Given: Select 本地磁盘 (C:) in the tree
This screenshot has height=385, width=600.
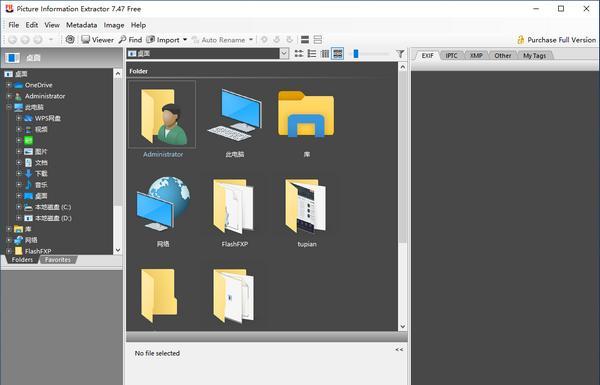Looking at the screenshot, I should pos(53,207).
